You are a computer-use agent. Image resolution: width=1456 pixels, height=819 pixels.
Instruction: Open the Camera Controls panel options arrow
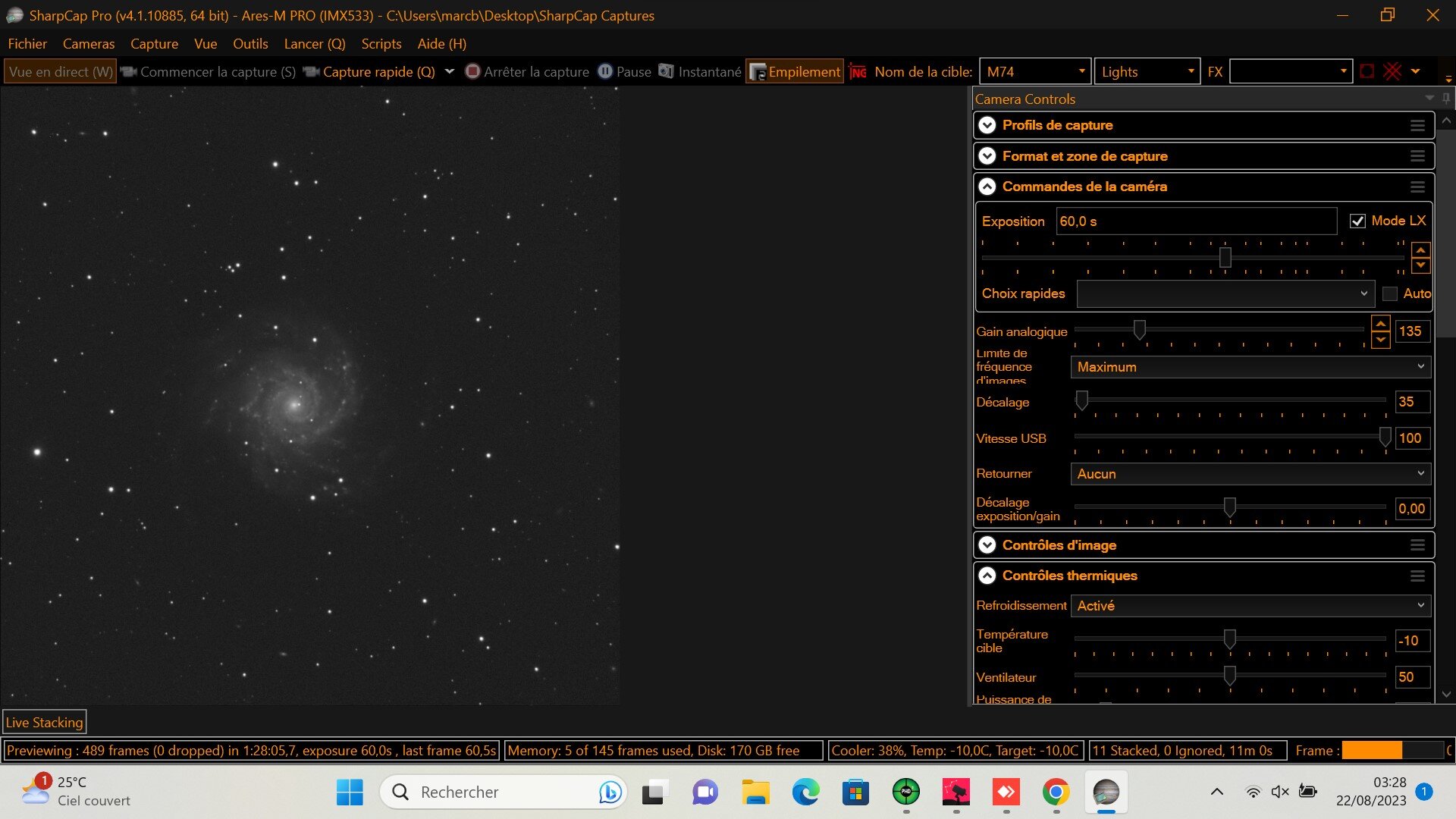point(1429,99)
